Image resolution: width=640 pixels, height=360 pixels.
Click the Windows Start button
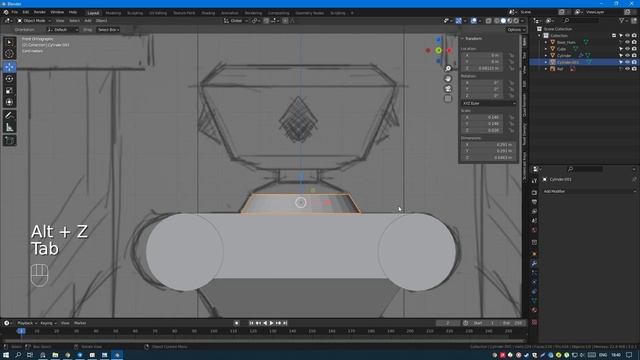[x=6, y=355]
